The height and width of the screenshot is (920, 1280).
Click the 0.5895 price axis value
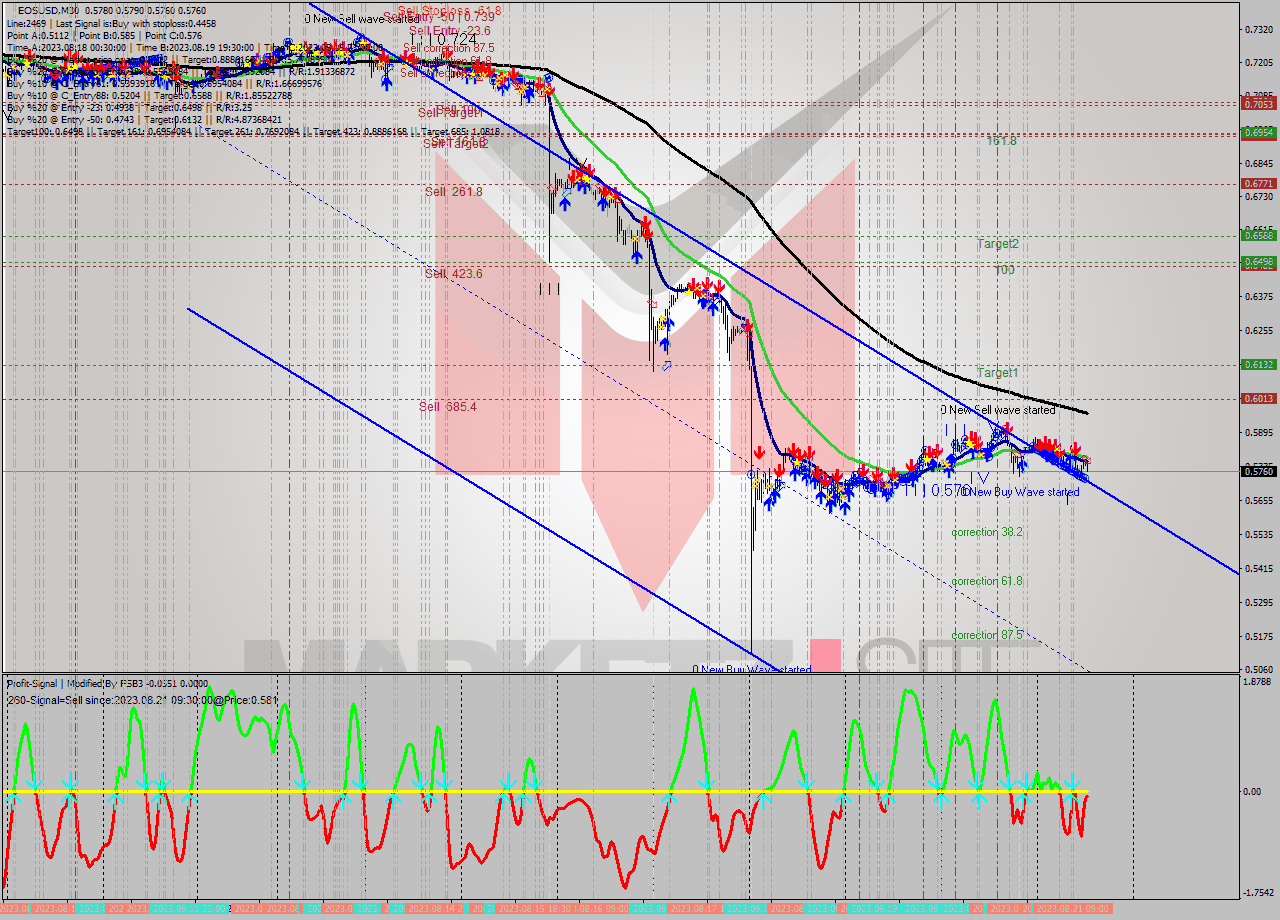[1258, 433]
